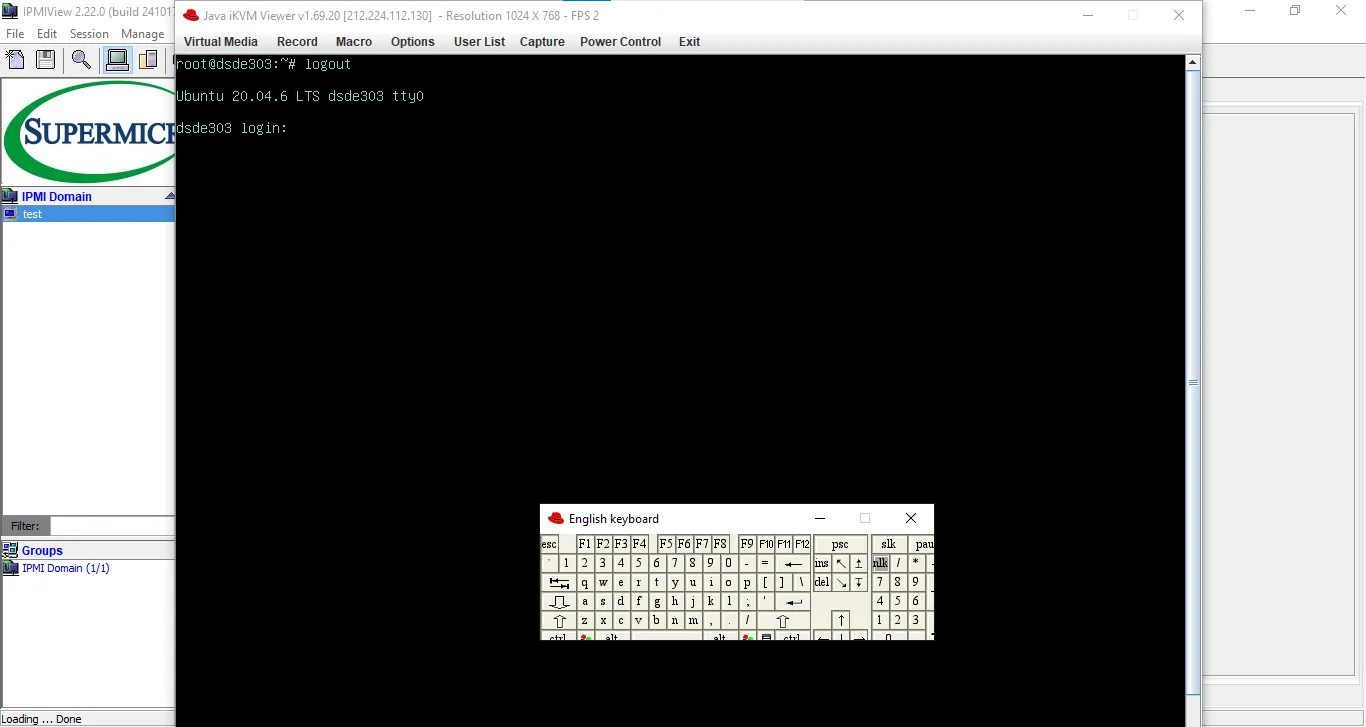Toggle the slk Scroll Lock key

coord(888,544)
